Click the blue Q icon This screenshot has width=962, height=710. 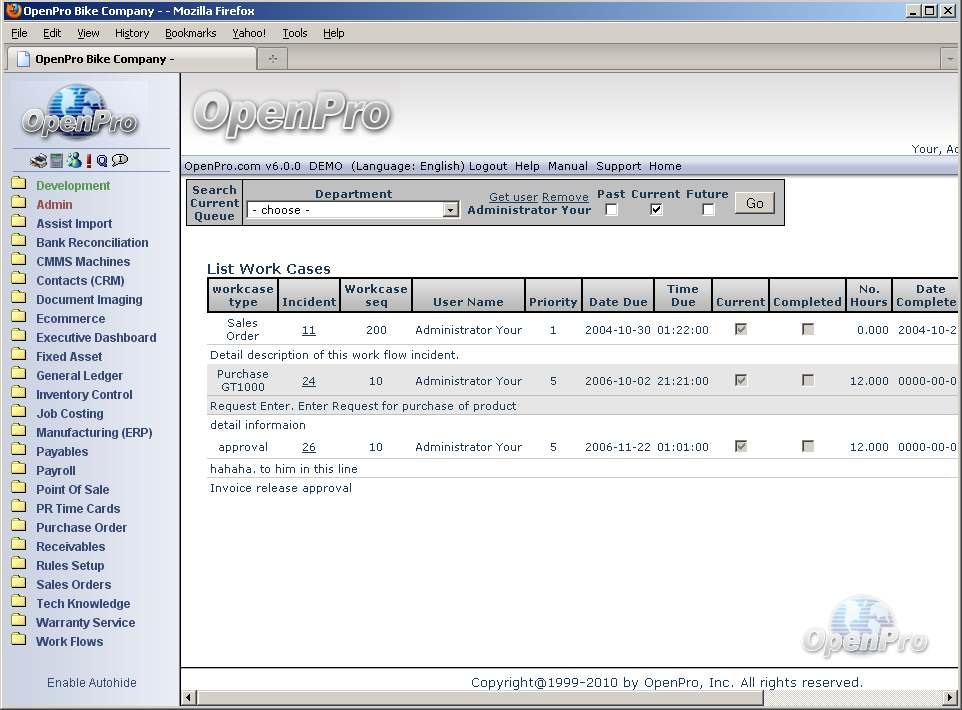(102, 160)
